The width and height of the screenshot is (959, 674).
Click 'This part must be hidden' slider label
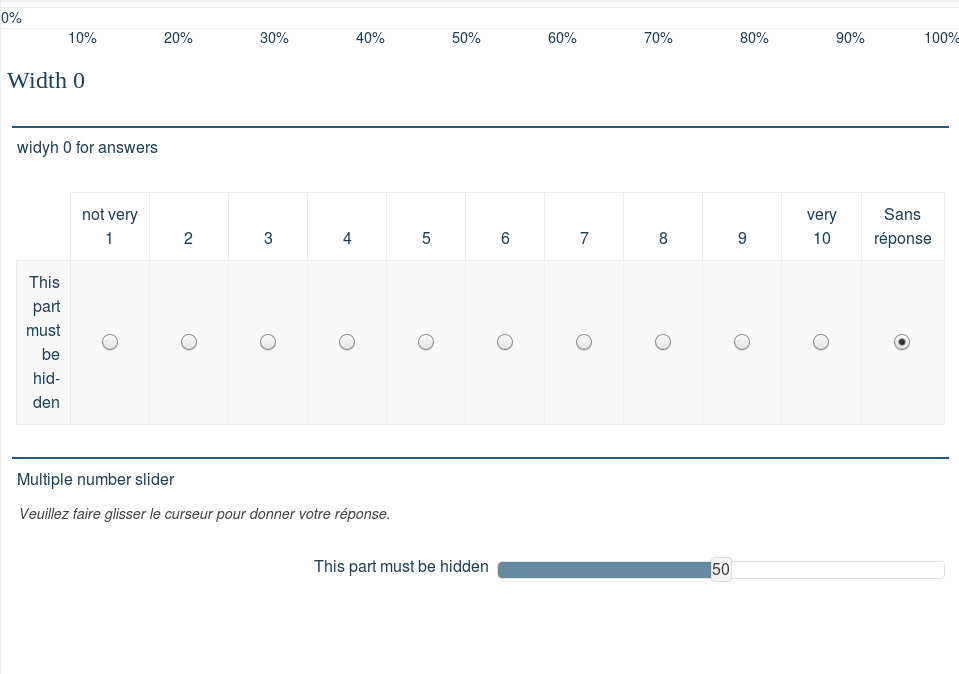click(x=401, y=567)
